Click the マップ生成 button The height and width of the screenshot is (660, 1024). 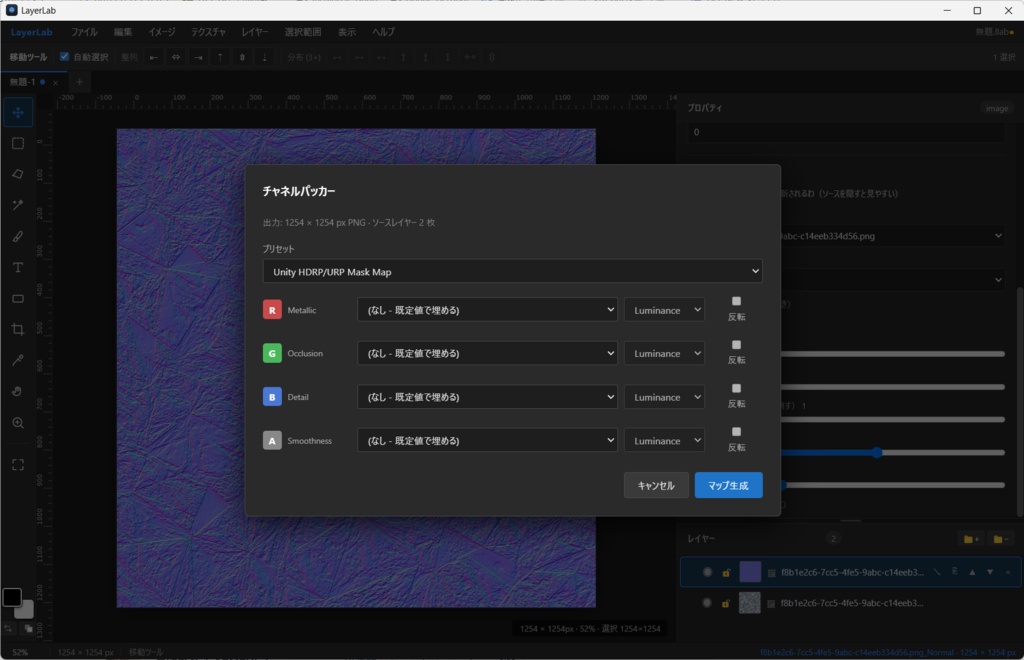click(x=728, y=485)
